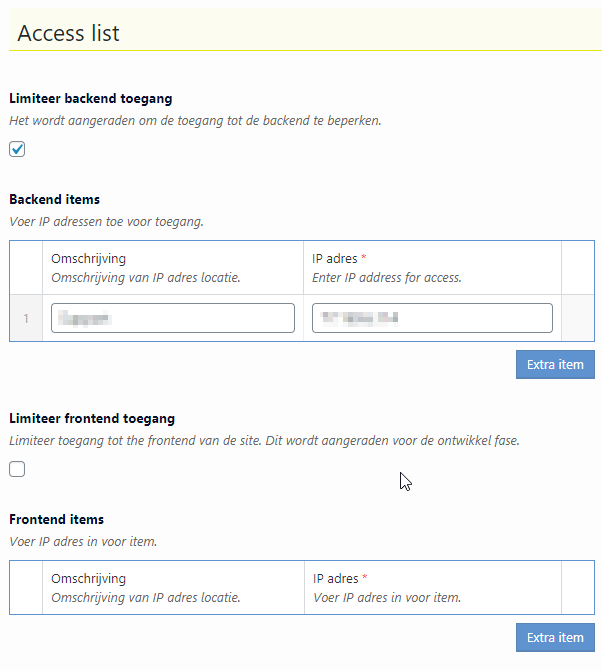602x671 pixels.
Task: Click the frontend 'ontwikkel fase' description text
Action: tap(264, 441)
